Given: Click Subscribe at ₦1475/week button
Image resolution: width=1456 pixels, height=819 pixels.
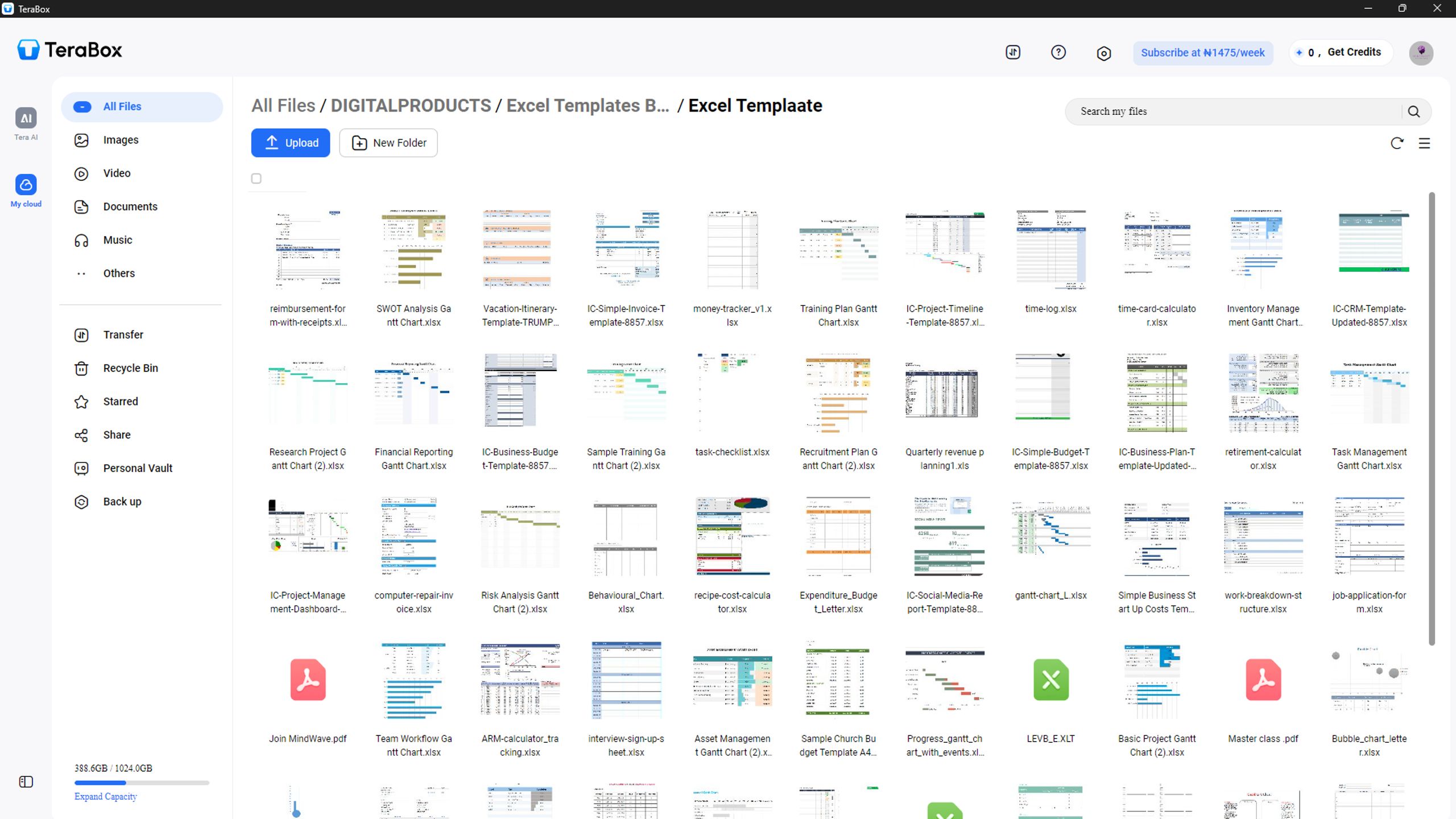Looking at the screenshot, I should click(x=1203, y=53).
